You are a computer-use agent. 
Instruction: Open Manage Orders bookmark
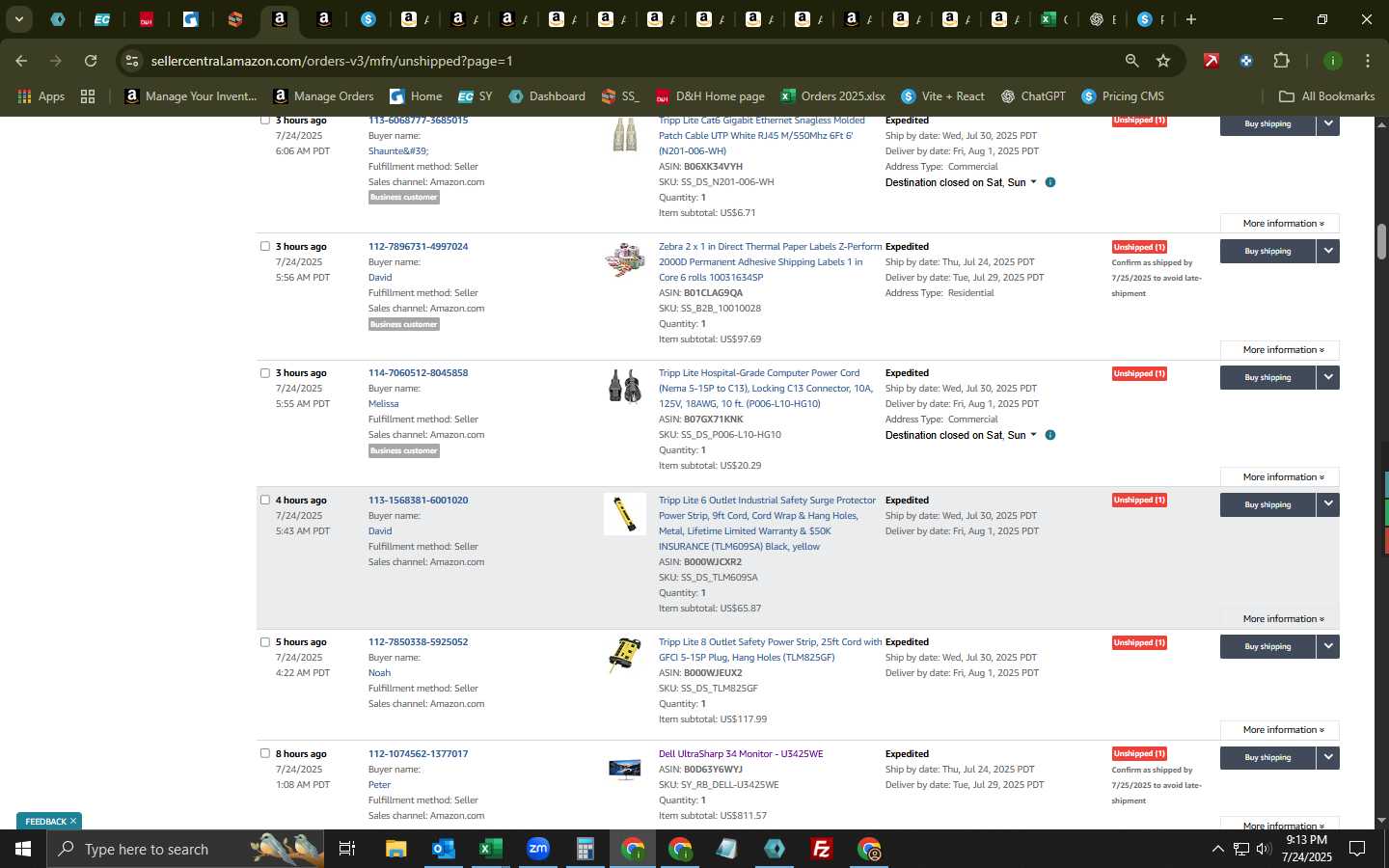[x=323, y=96]
